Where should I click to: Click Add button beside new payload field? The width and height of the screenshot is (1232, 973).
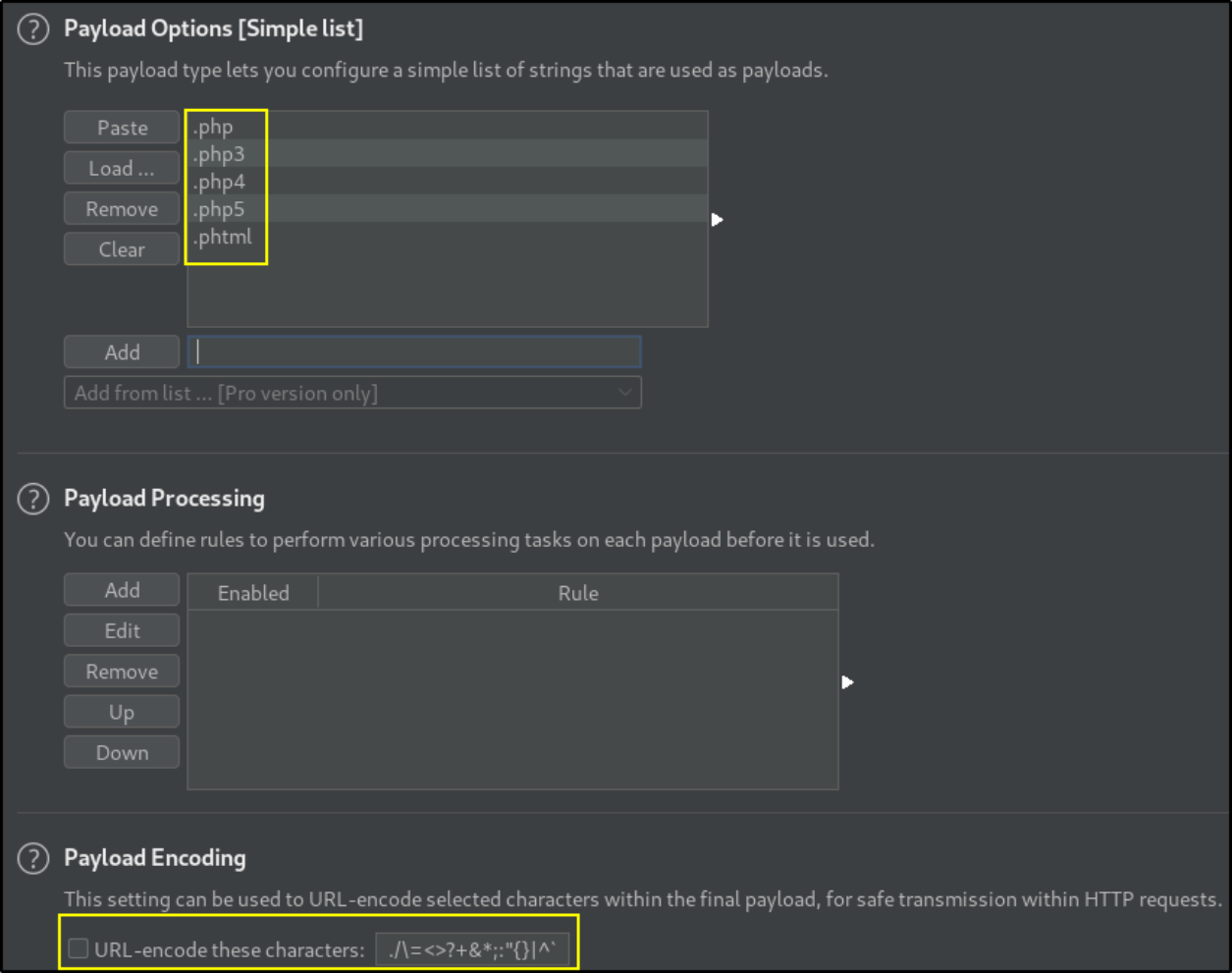[x=122, y=351]
